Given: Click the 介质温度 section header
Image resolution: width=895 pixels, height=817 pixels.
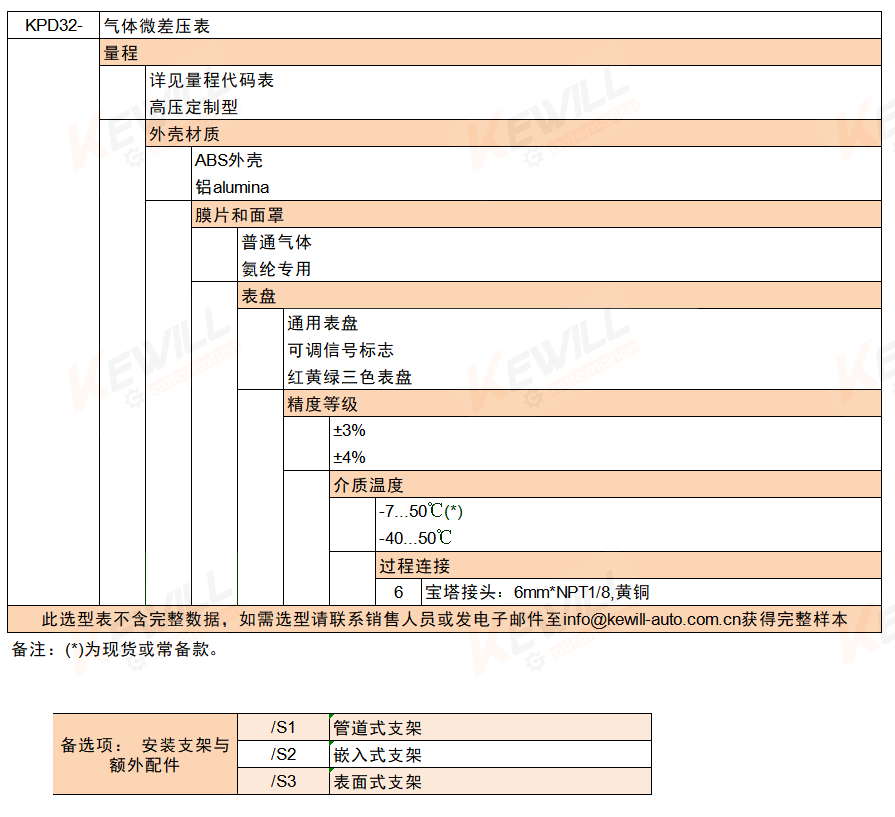Looking at the screenshot, I should pos(606,485).
